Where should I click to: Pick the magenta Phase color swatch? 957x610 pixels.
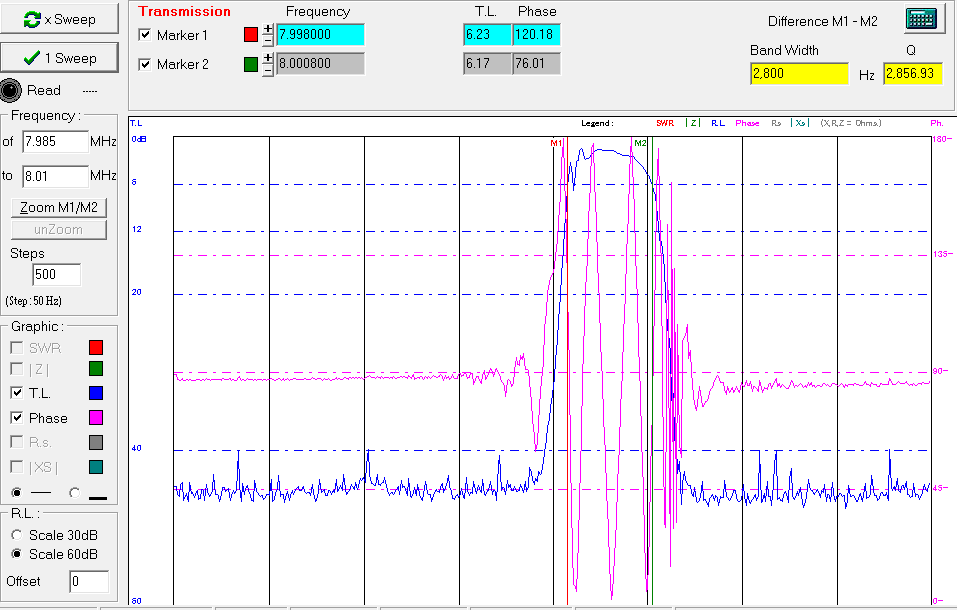96,418
